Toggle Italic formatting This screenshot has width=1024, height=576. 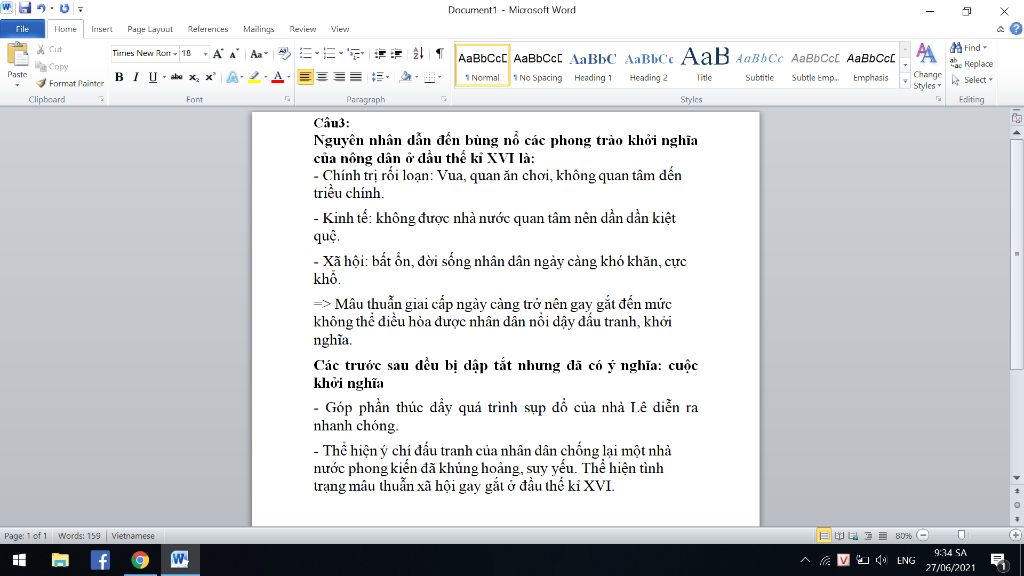tap(136, 77)
